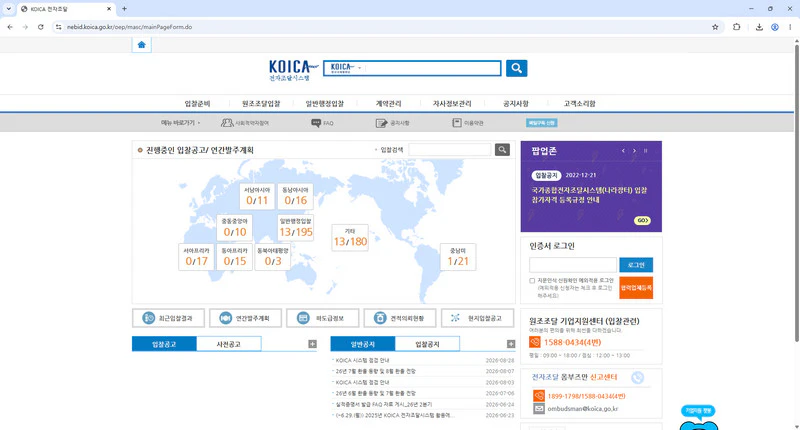Expand the 메뉴 바로가기 shortcut dropdown
This screenshot has height=430, width=800.
181,123
